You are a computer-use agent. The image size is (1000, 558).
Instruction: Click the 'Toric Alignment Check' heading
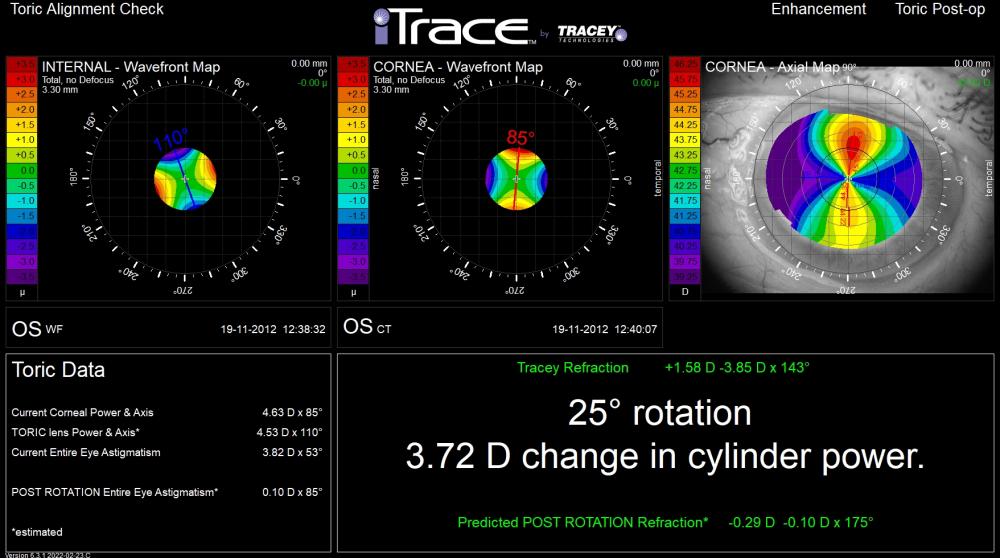87,9
